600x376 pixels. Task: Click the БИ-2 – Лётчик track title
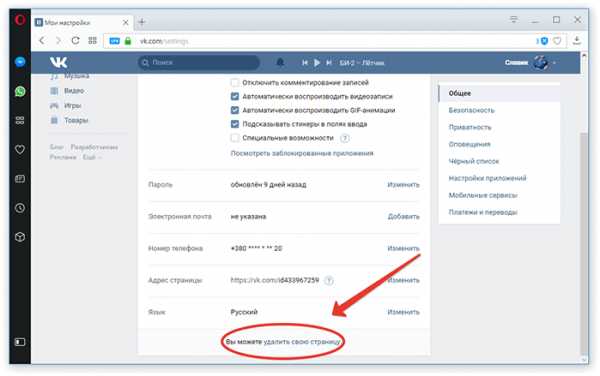click(362, 63)
